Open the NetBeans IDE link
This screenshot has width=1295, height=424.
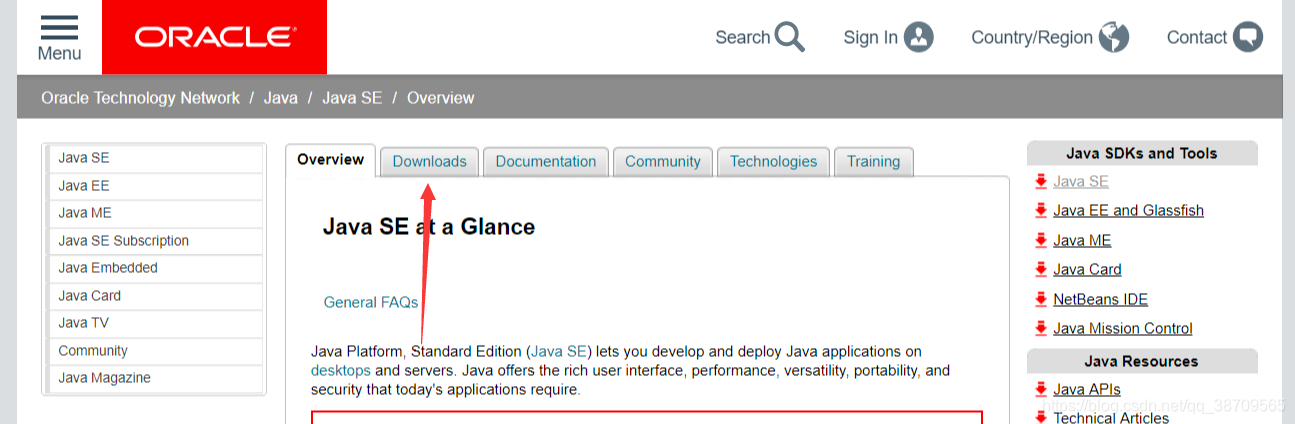[x=1100, y=299]
